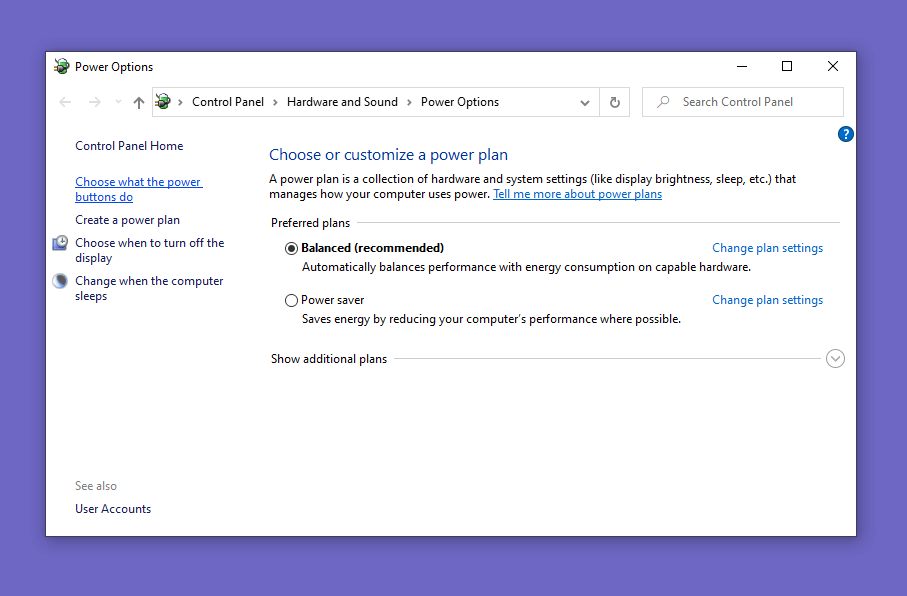
Task: Expand Show additional plans chevron
Action: point(835,359)
